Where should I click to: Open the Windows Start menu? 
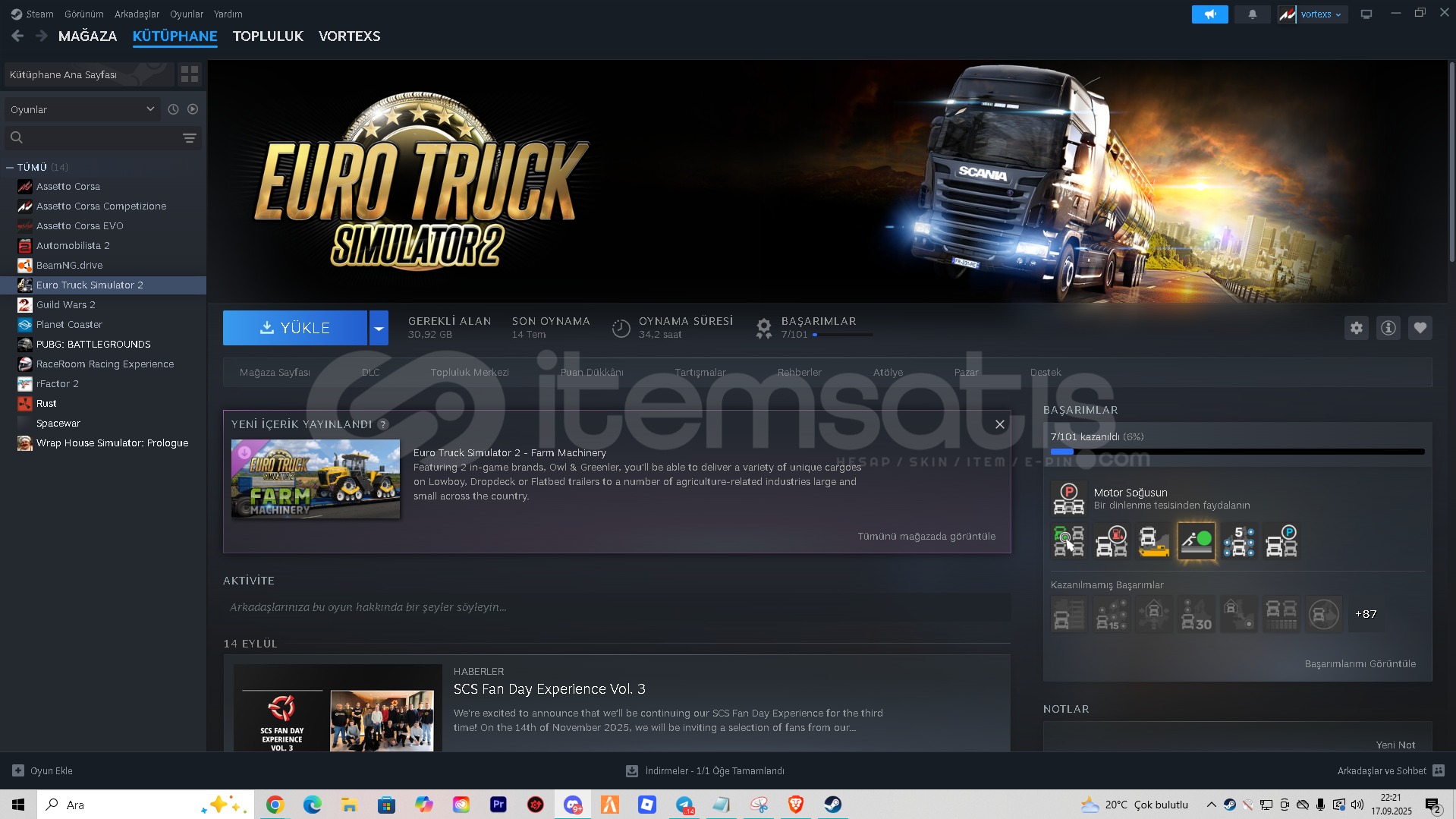[18, 805]
